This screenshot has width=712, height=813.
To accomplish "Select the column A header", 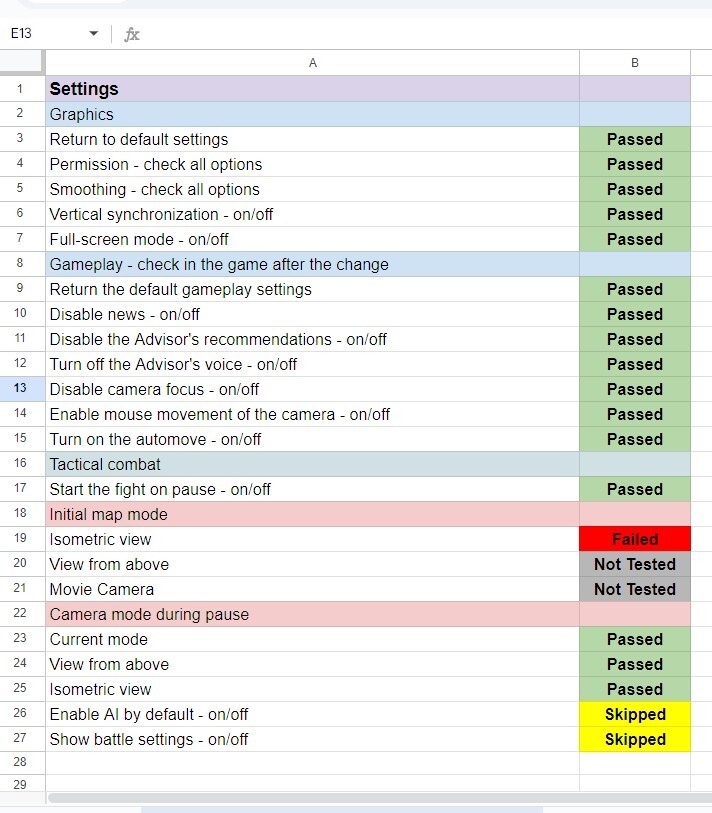I will 312,63.
